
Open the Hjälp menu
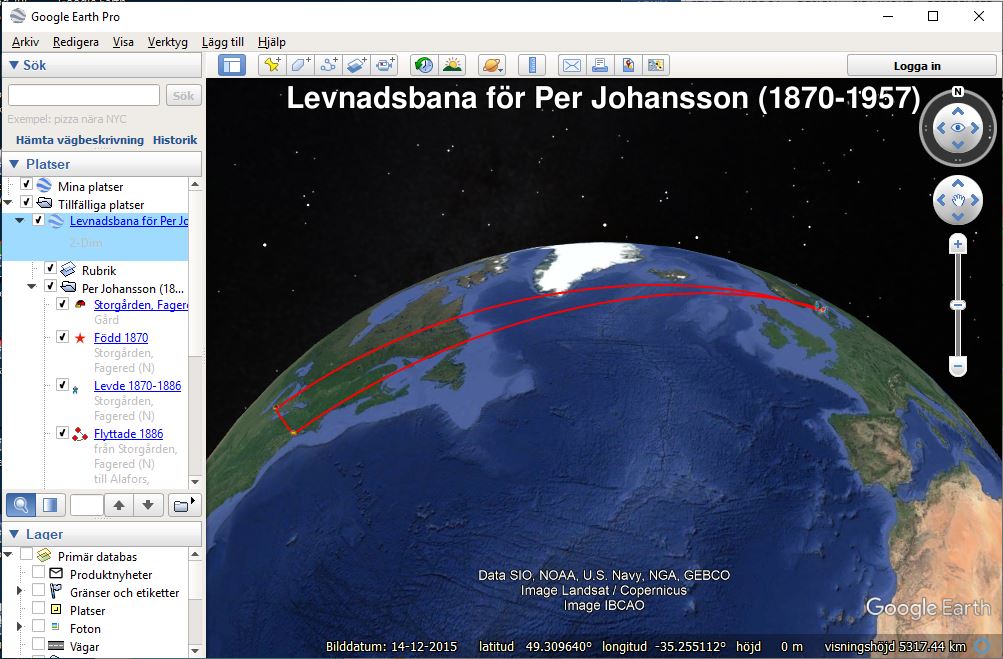coord(272,42)
